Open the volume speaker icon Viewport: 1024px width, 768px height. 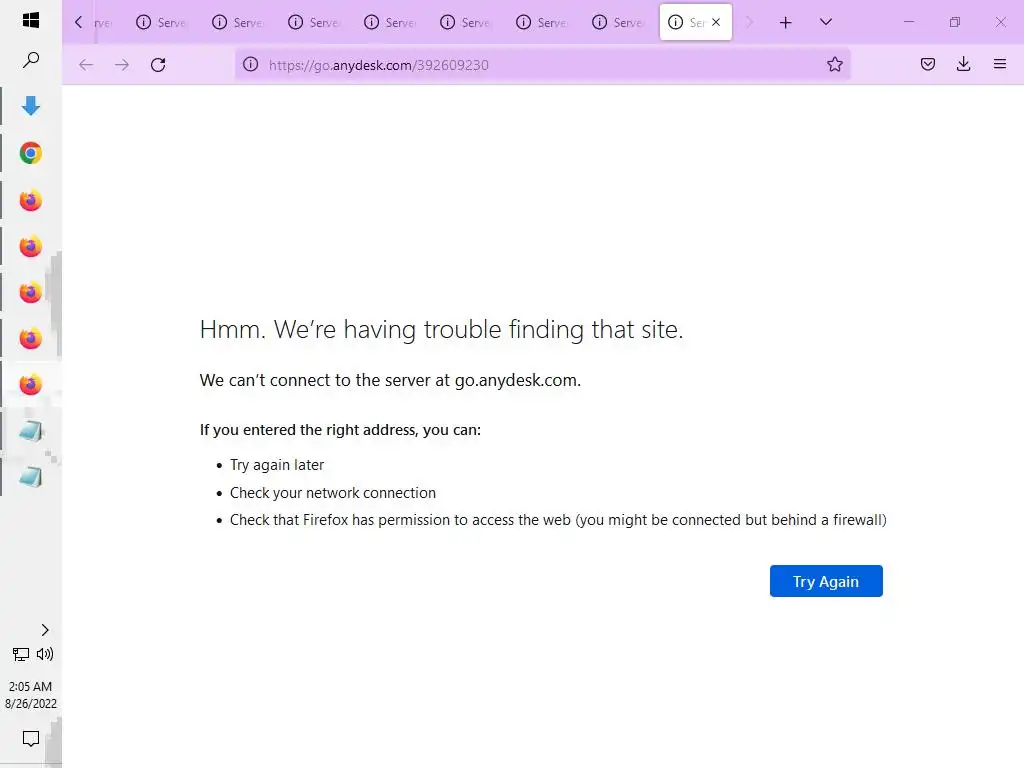(45, 654)
